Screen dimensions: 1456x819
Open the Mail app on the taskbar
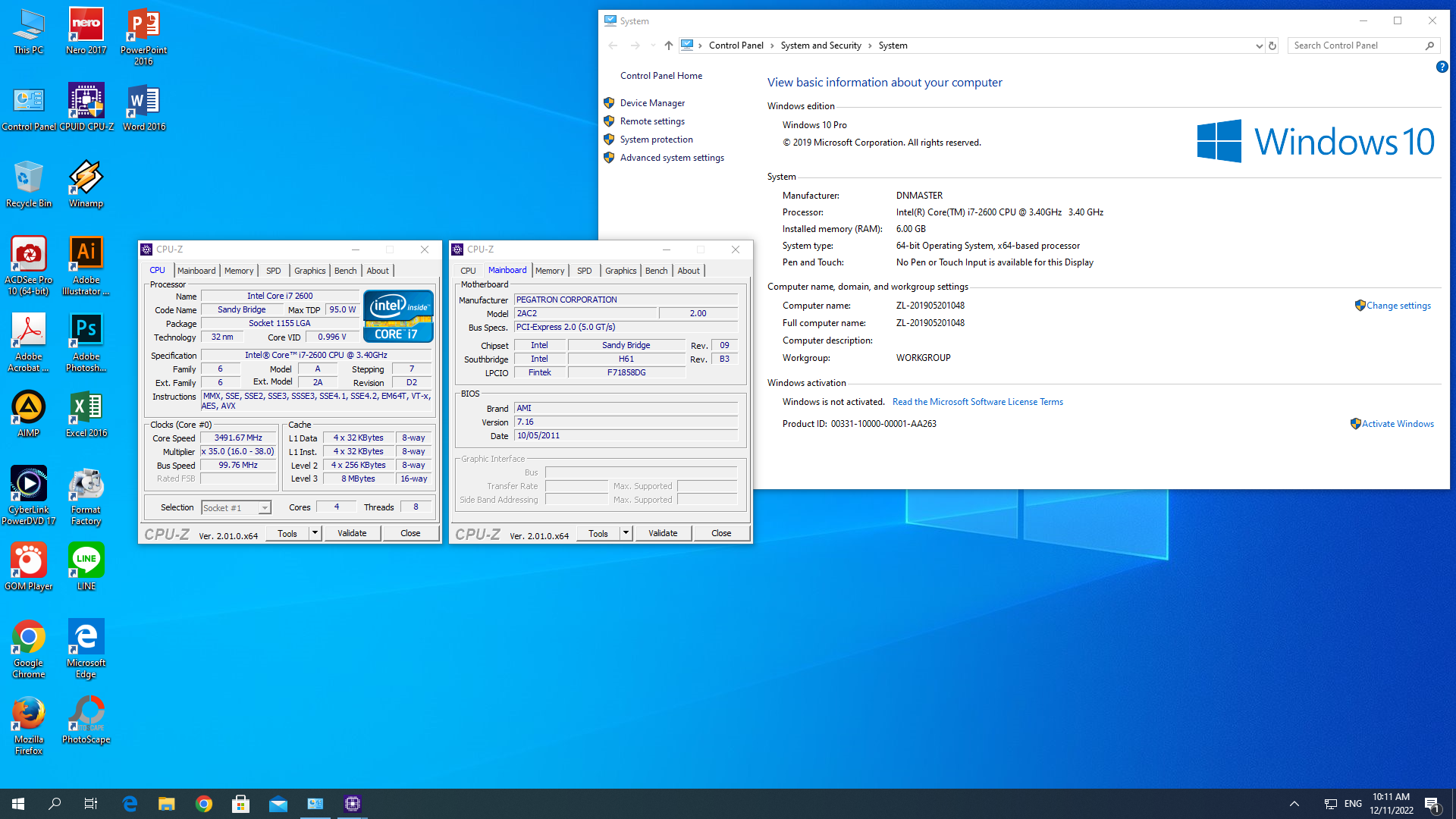[x=278, y=804]
